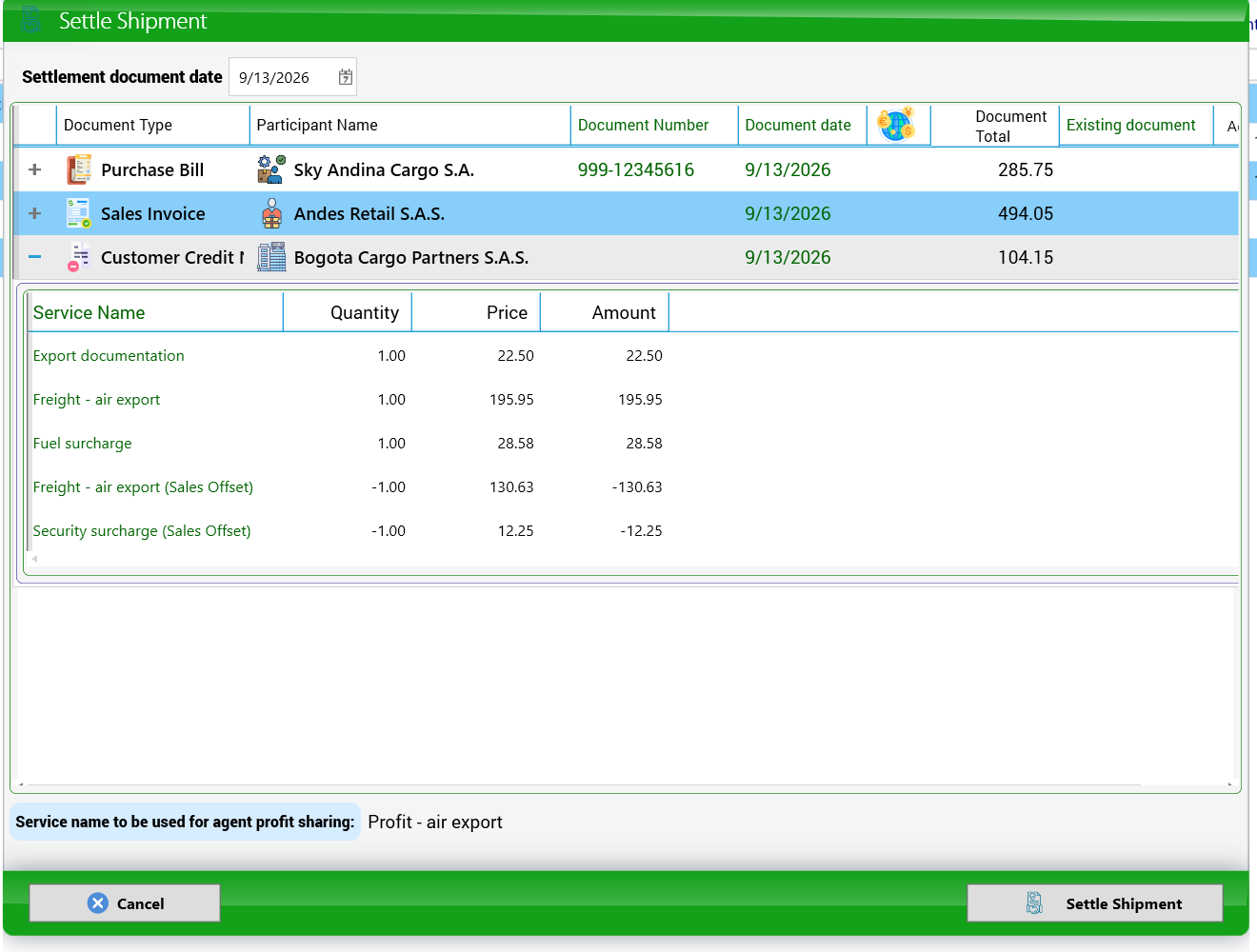The height and width of the screenshot is (952, 1257).
Task: Open the settlement date calendar picker
Action: [346, 77]
